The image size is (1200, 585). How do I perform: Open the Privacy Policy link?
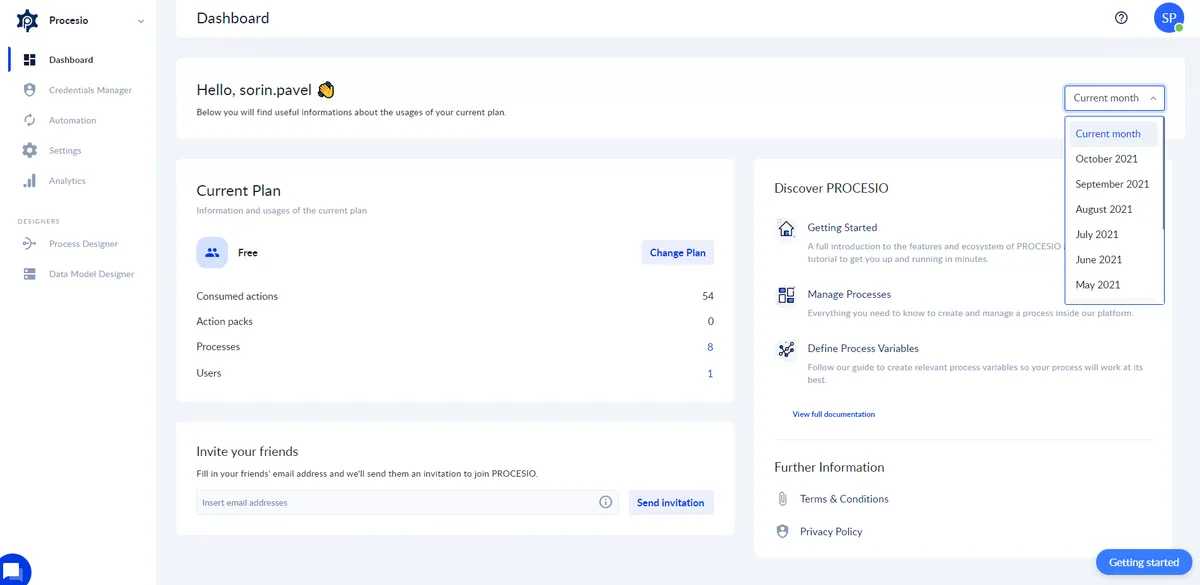(x=831, y=532)
